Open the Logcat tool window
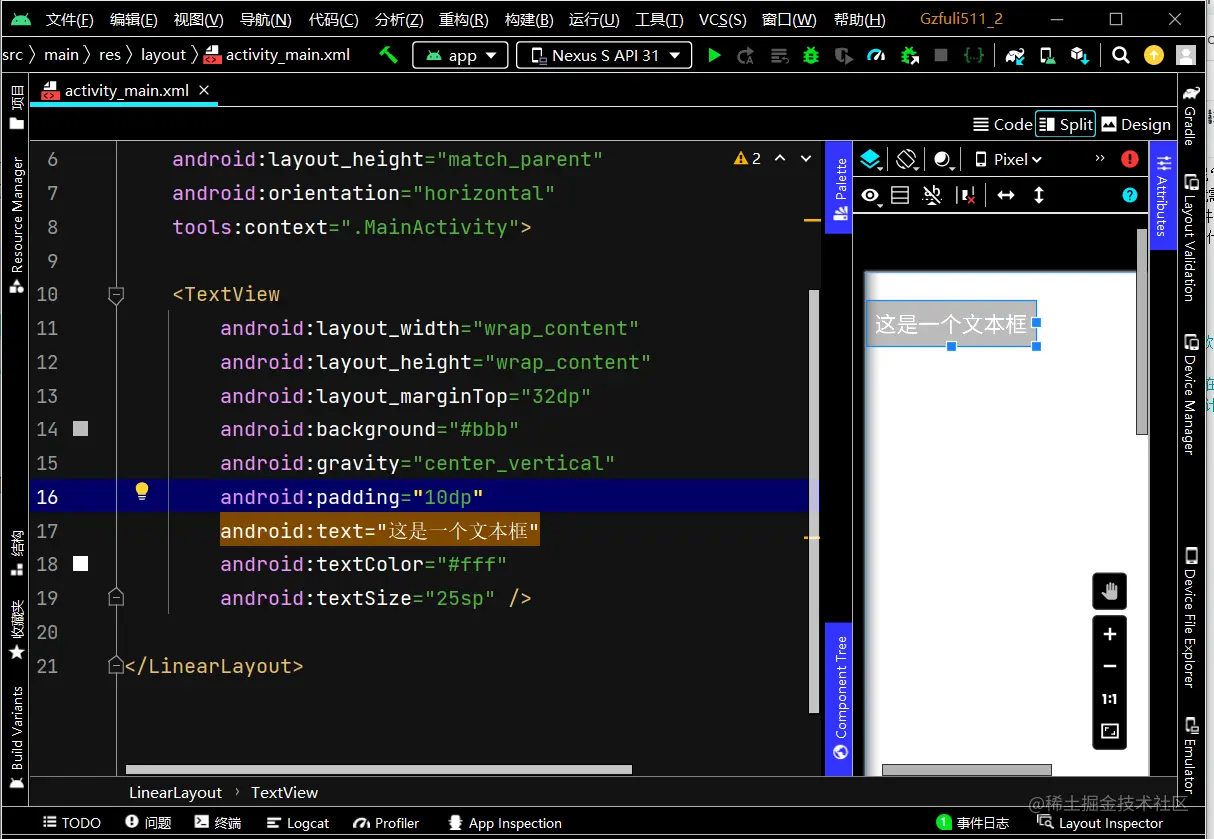This screenshot has width=1214, height=839. tap(298, 823)
